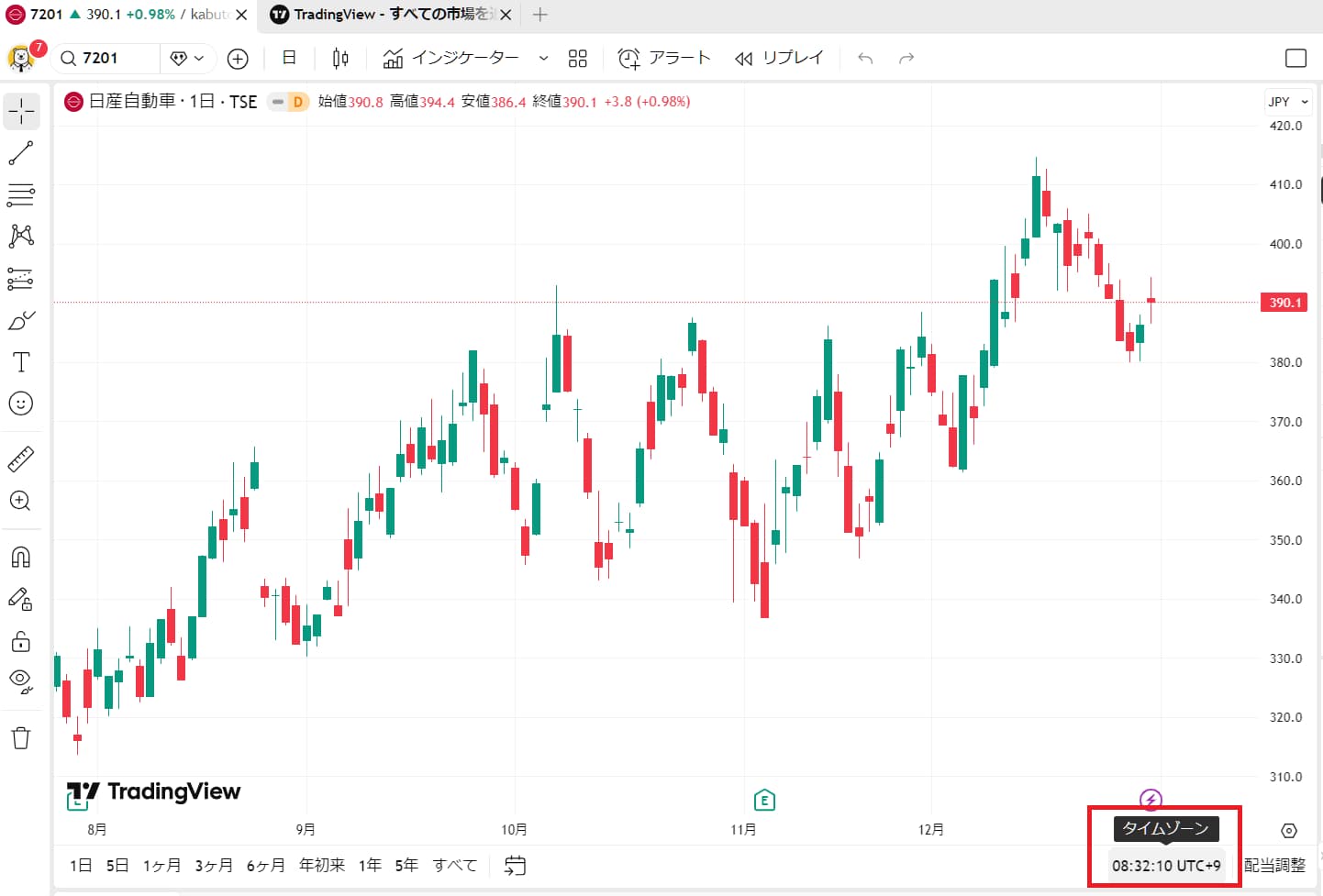The width and height of the screenshot is (1323, 896).
Task: Select the crosshair cursor tool
Action: coord(21,110)
